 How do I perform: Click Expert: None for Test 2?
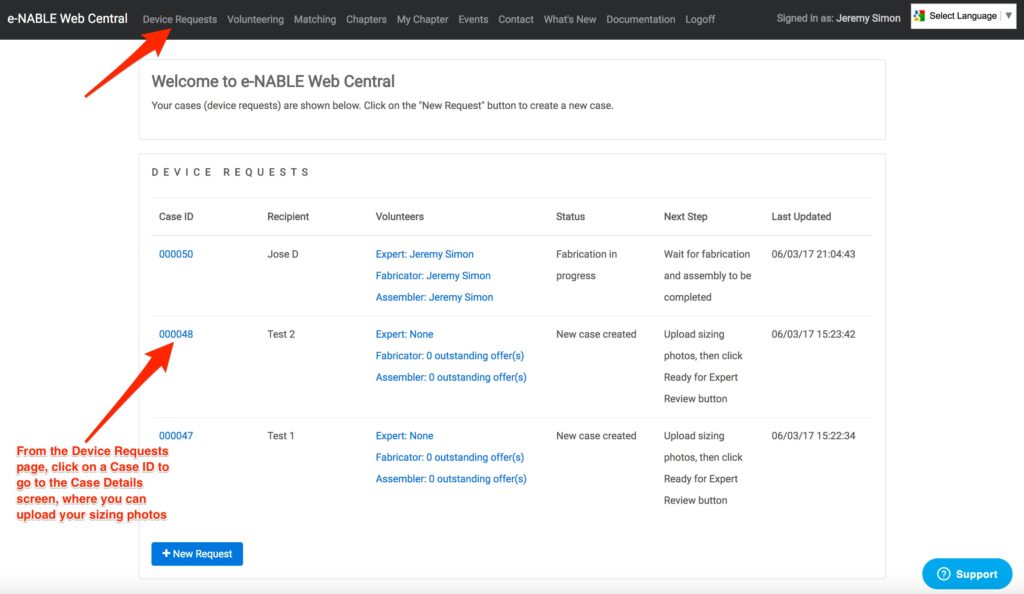(x=404, y=334)
